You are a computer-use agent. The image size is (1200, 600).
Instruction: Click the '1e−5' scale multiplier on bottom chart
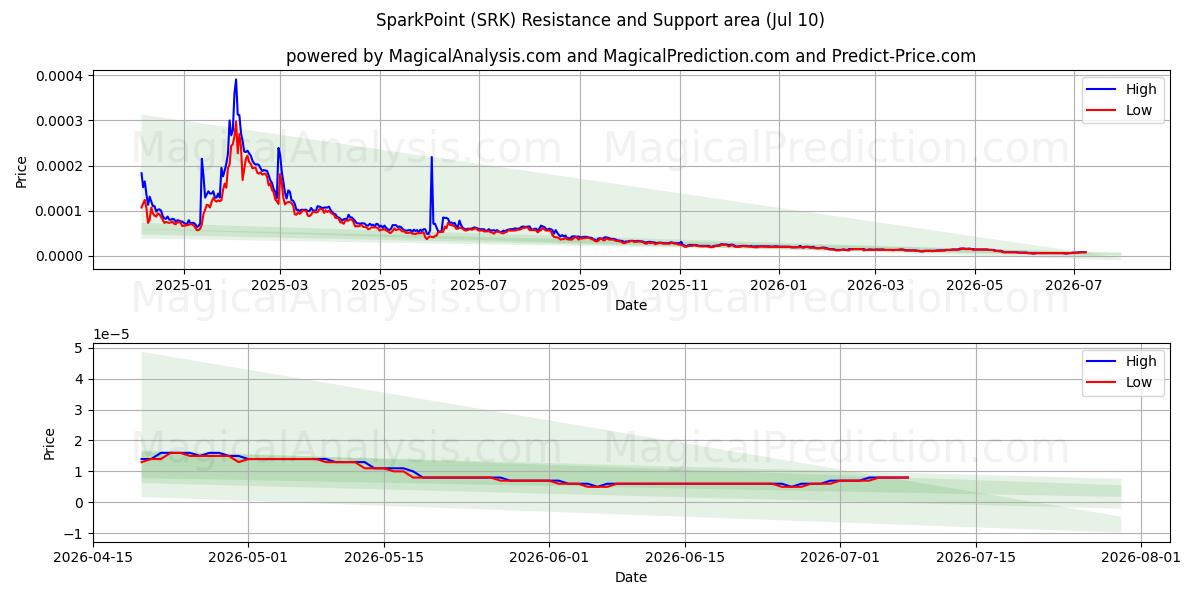pyautogui.click(x=111, y=334)
